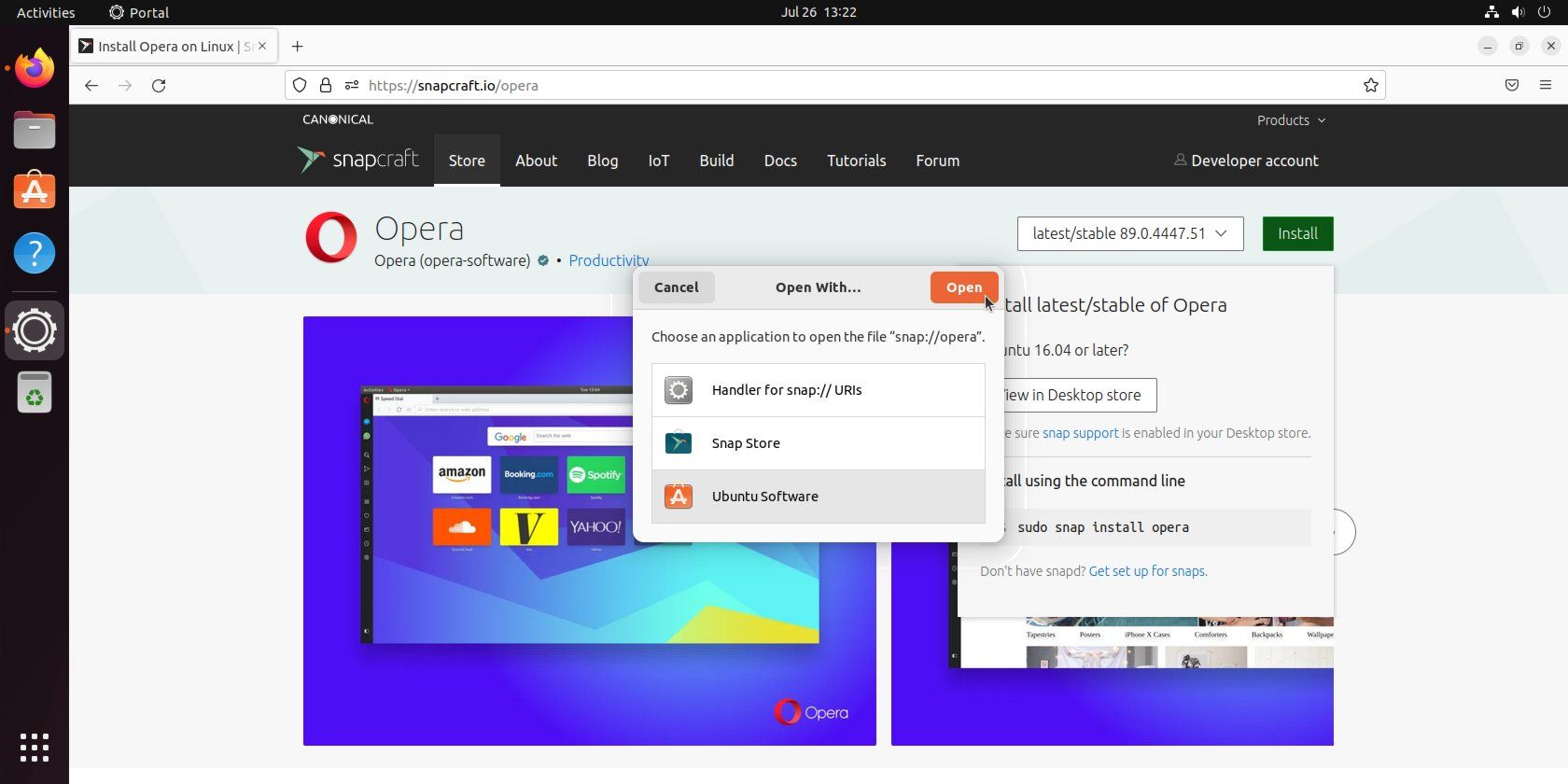Open the Files app in the dock
The height and width of the screenshot is (784, 1568).
pyautogui.click(x=35, y=130)
